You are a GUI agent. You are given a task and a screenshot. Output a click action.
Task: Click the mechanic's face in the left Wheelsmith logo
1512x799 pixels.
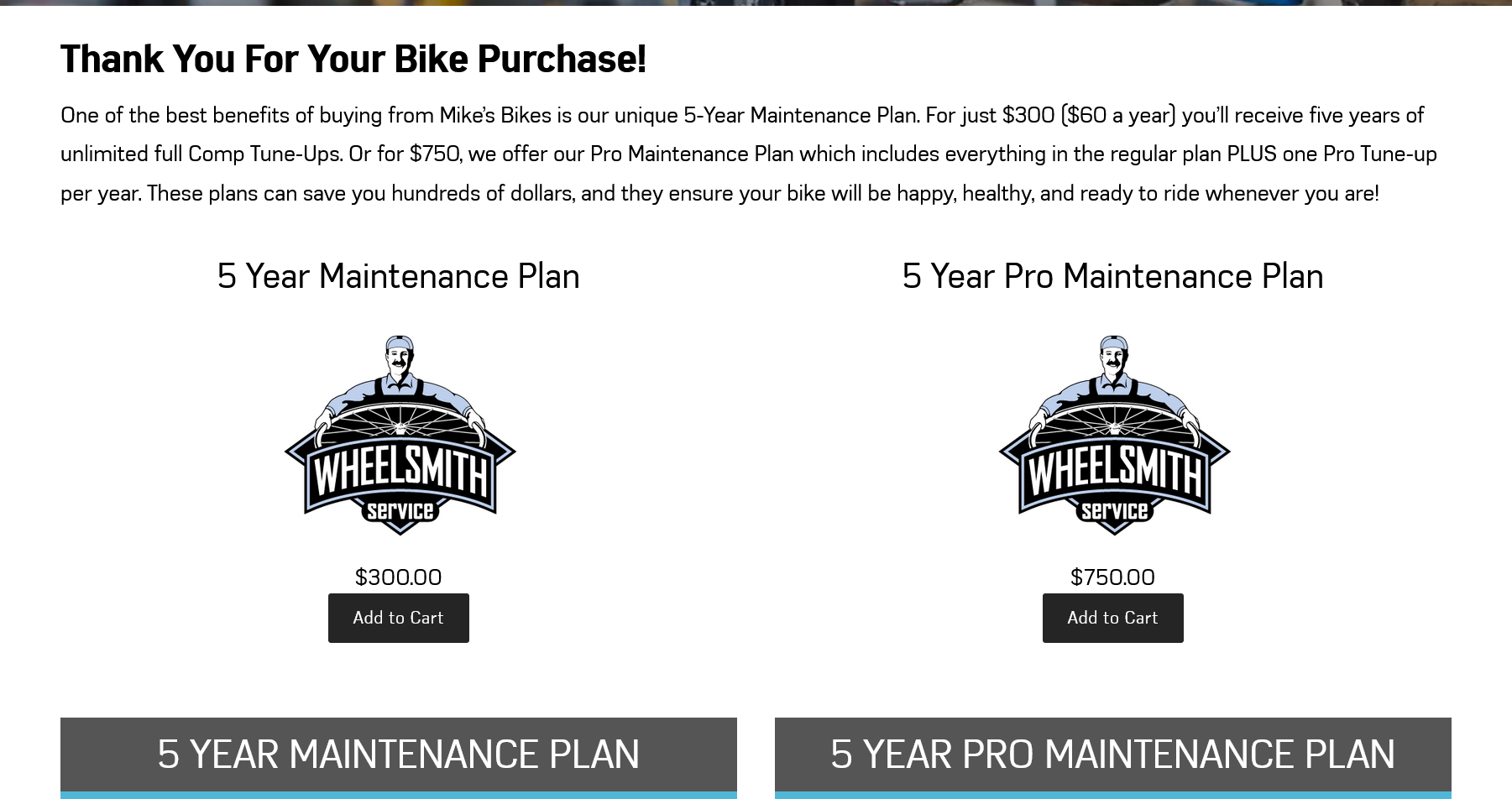pos(400,359)
